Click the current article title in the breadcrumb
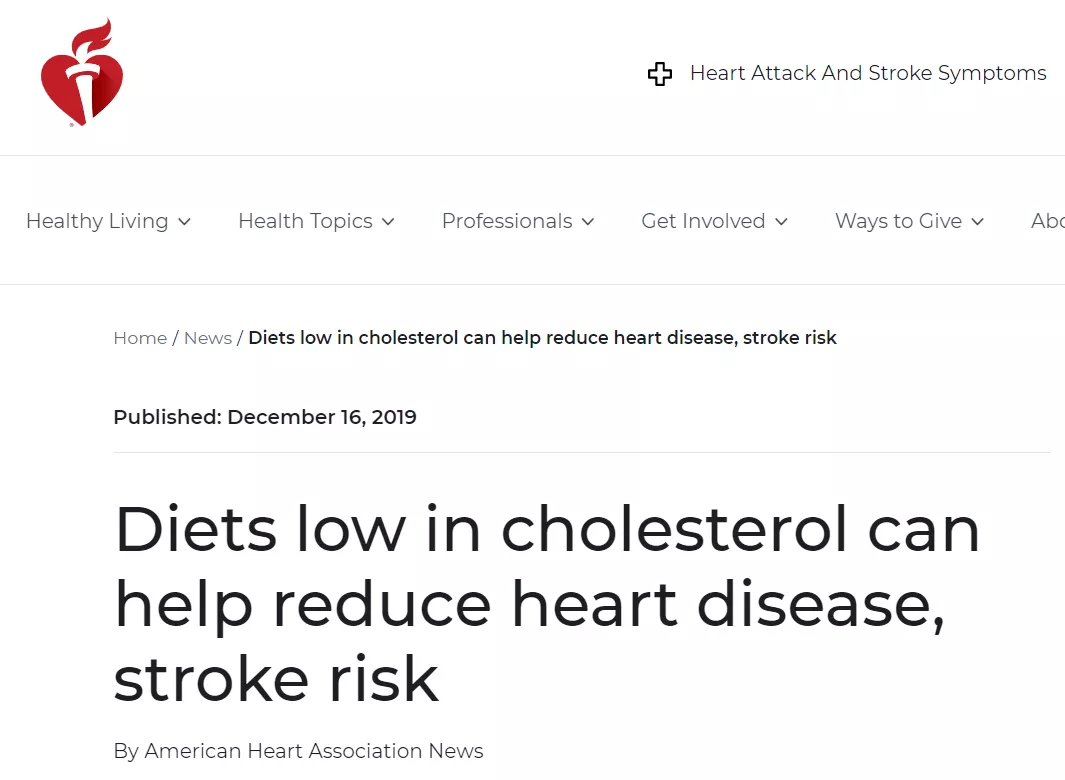The image size is (1065, 780). tap(542, 338)
